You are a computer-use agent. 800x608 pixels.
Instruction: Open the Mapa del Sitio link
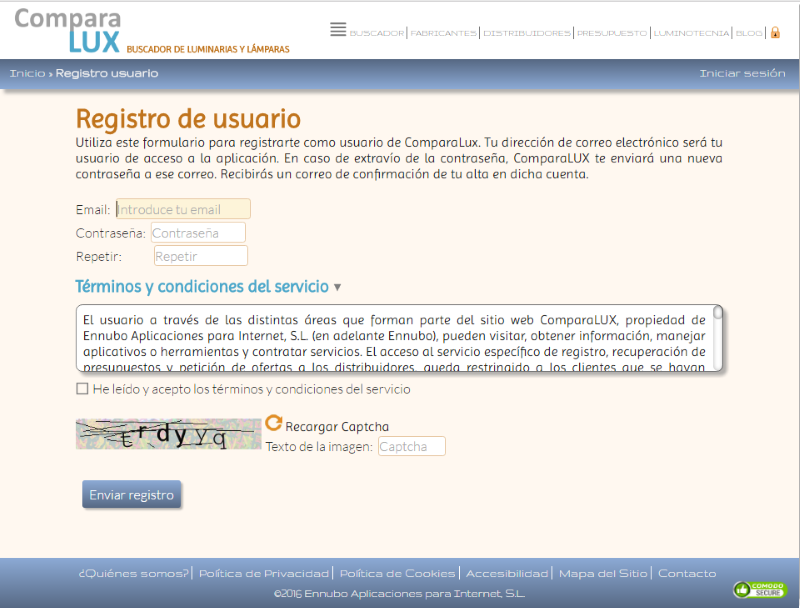click(603, 573)
